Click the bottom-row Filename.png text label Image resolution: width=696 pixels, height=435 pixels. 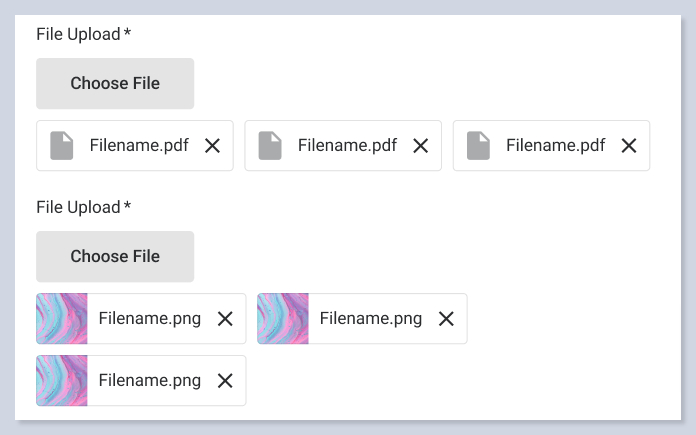click(150, 381)
